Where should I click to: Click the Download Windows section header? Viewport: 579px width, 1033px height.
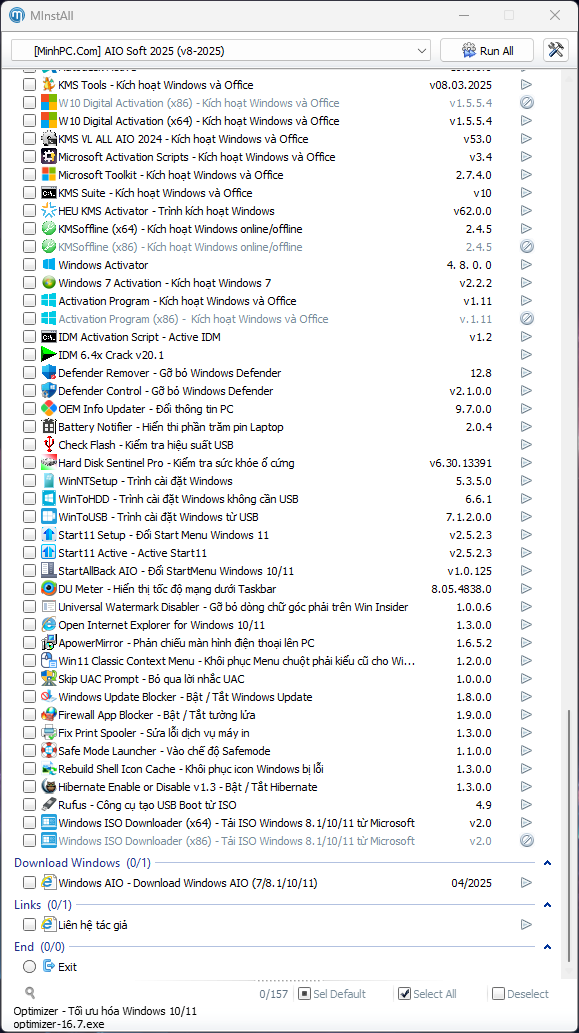click(x=82, y=863)
